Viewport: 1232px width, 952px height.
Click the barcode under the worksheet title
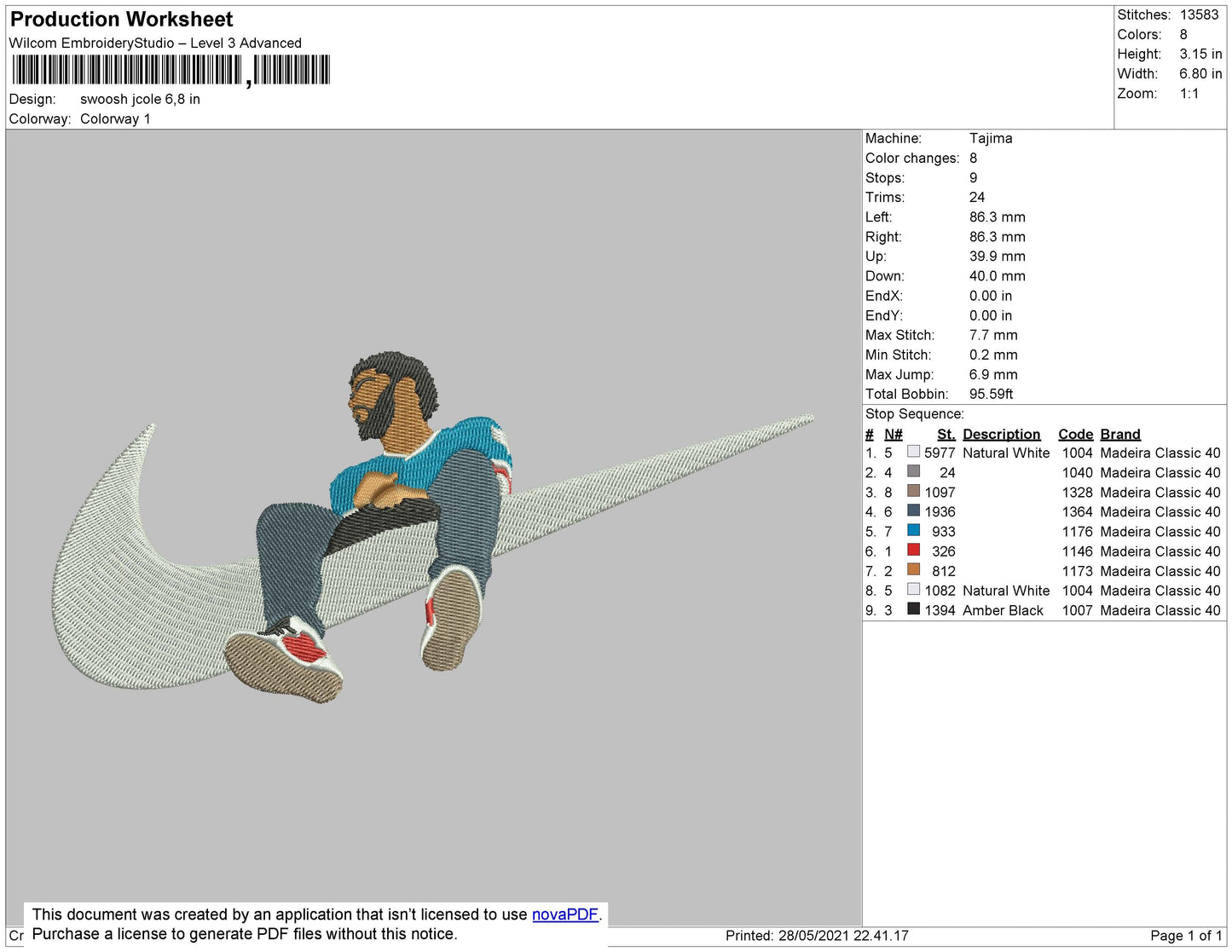click(171, 70)
